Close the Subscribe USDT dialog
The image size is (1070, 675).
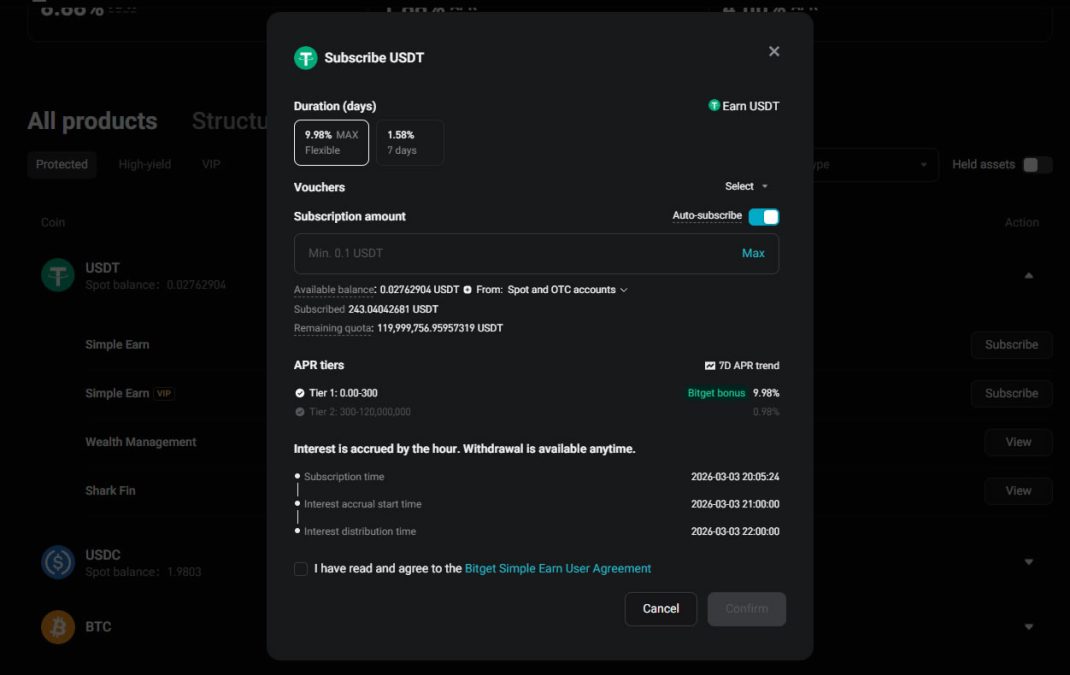pos(774,51)
